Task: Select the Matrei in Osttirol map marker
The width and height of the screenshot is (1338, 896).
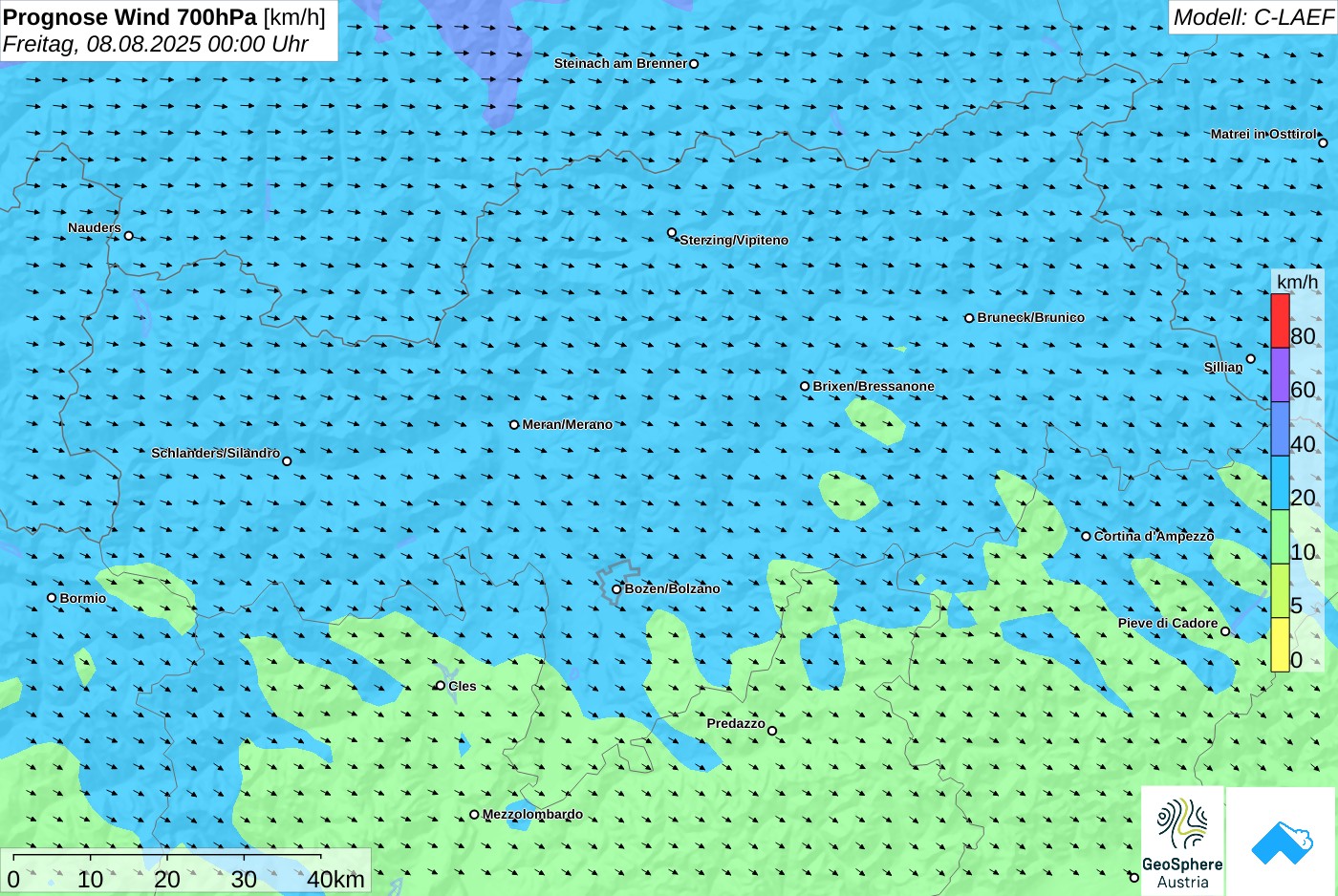Action: [x=1323, y=143]
